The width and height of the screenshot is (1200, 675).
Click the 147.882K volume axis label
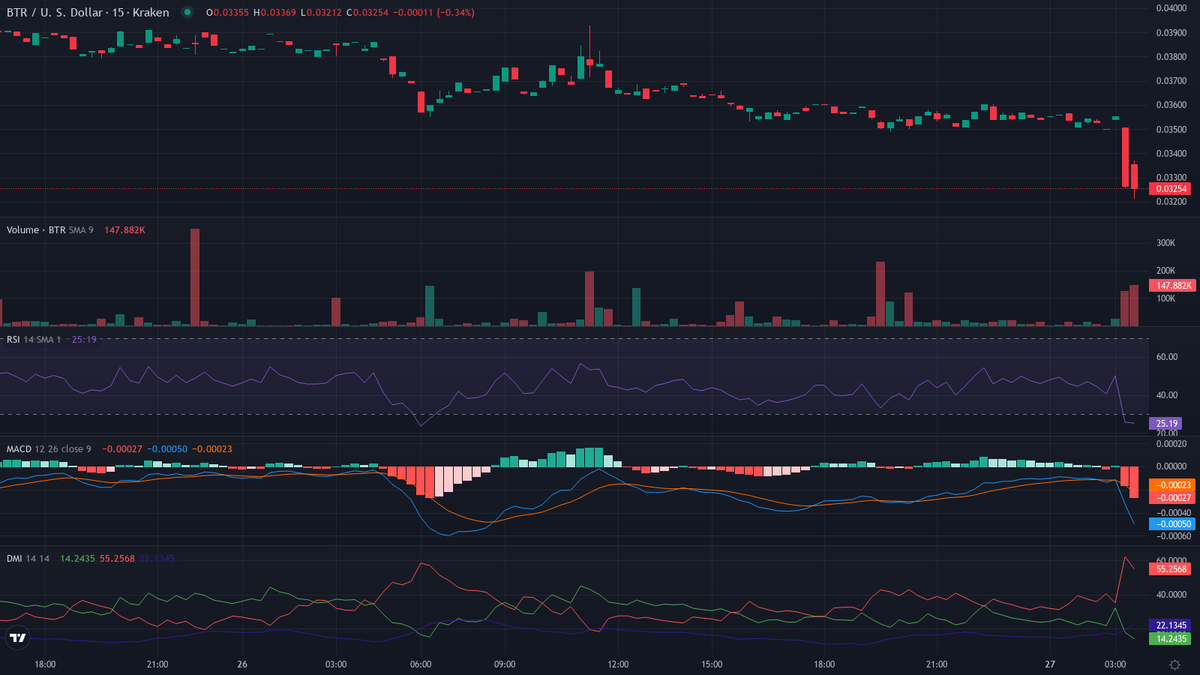(x=1174, y=285)
